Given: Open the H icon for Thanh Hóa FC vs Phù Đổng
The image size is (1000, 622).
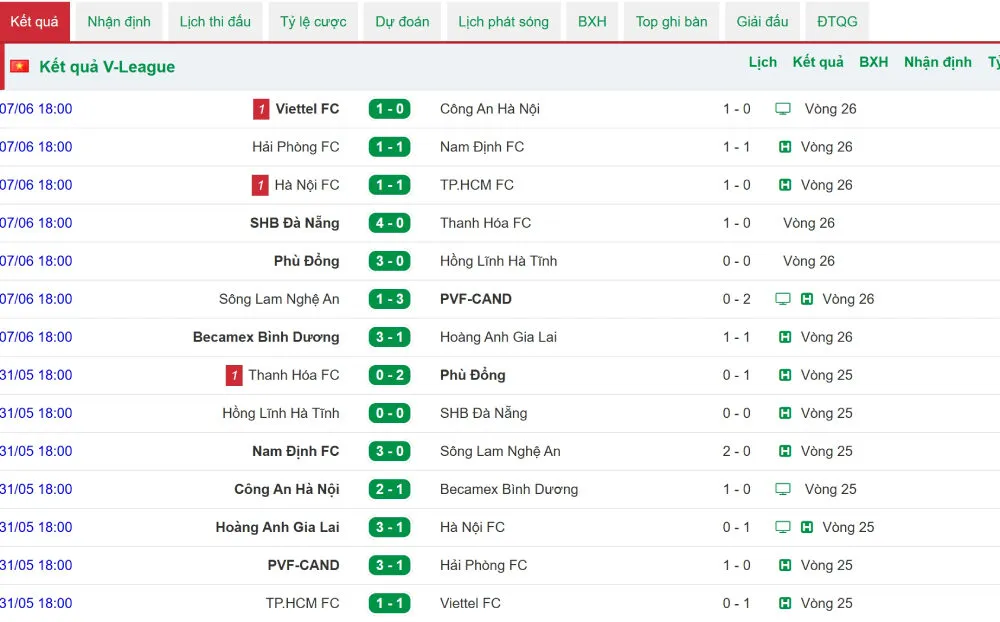Looking at the screenshot, I should pyautogui.click(x=785, y=375).
